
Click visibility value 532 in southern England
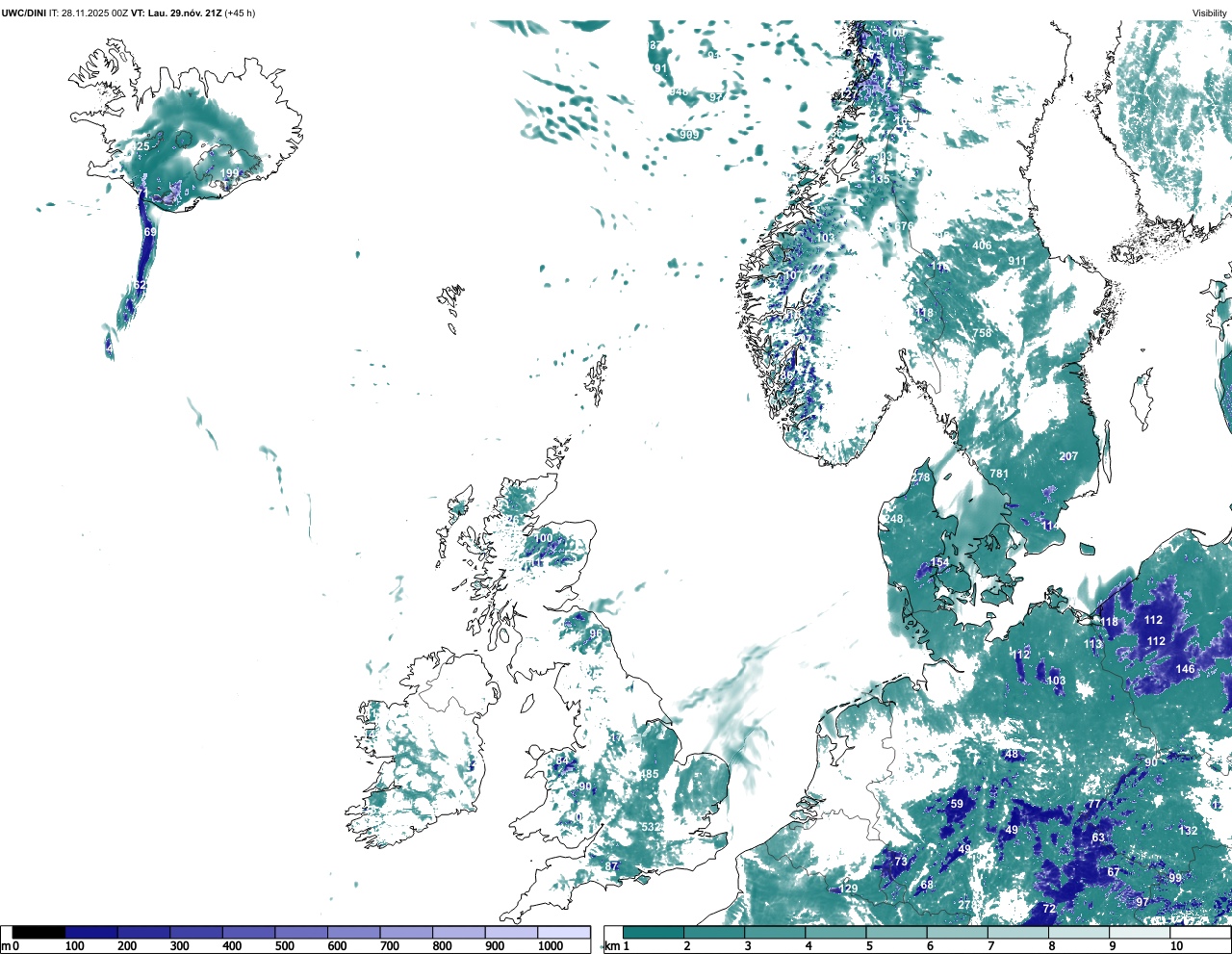point(652,827)
